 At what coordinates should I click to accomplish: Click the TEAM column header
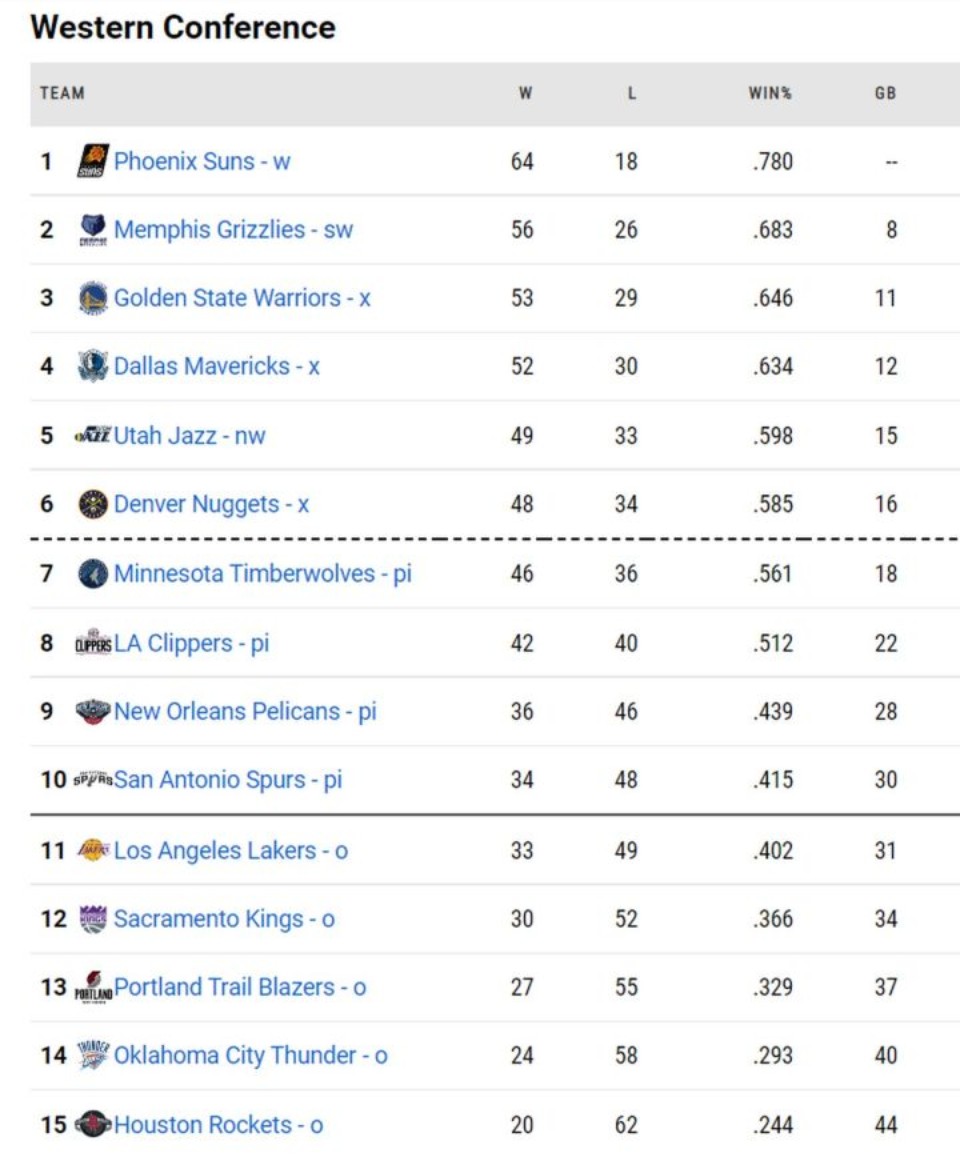point(62,94)
